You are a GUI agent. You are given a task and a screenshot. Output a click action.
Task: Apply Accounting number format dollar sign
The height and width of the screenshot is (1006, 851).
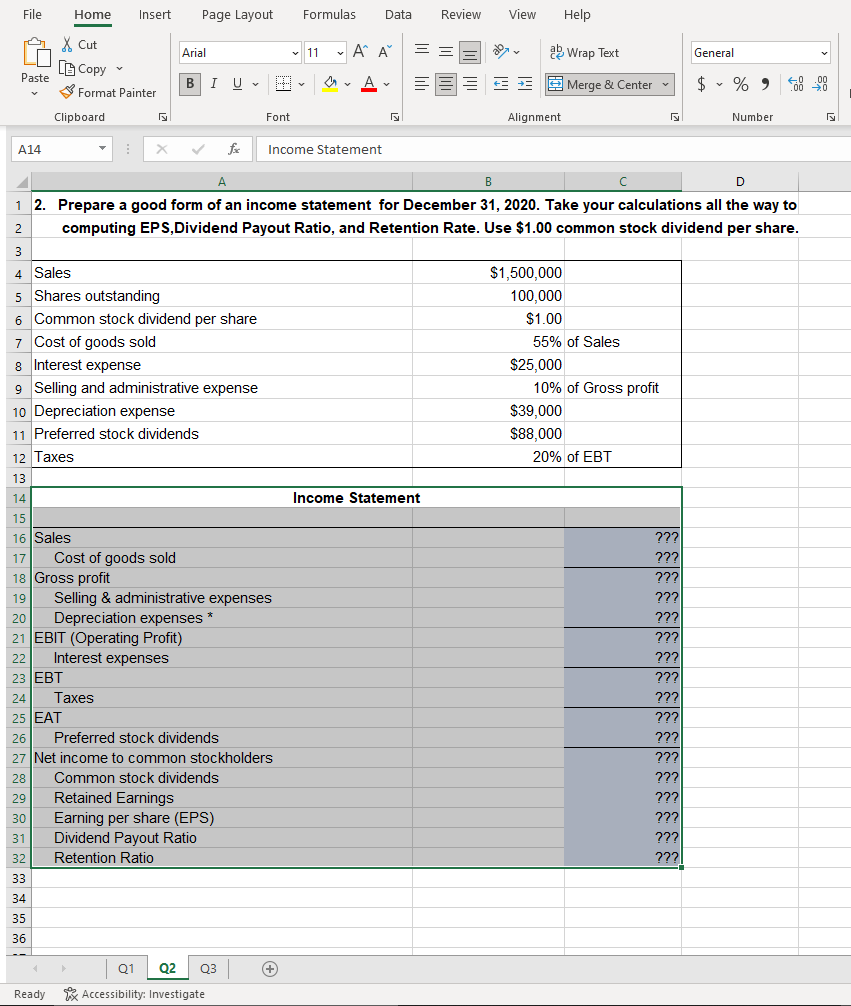pyautogui.click(x=701, y=84)
